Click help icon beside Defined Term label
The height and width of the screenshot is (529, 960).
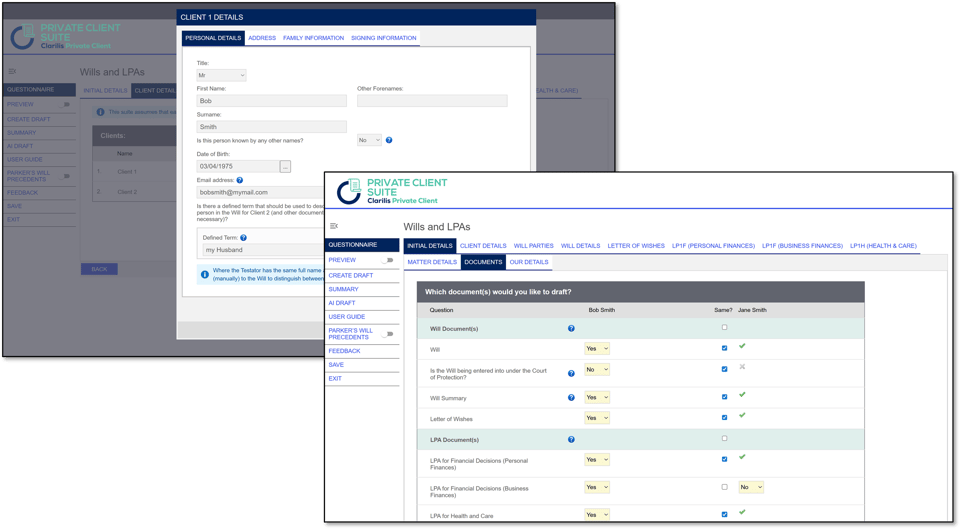point(244,238)
